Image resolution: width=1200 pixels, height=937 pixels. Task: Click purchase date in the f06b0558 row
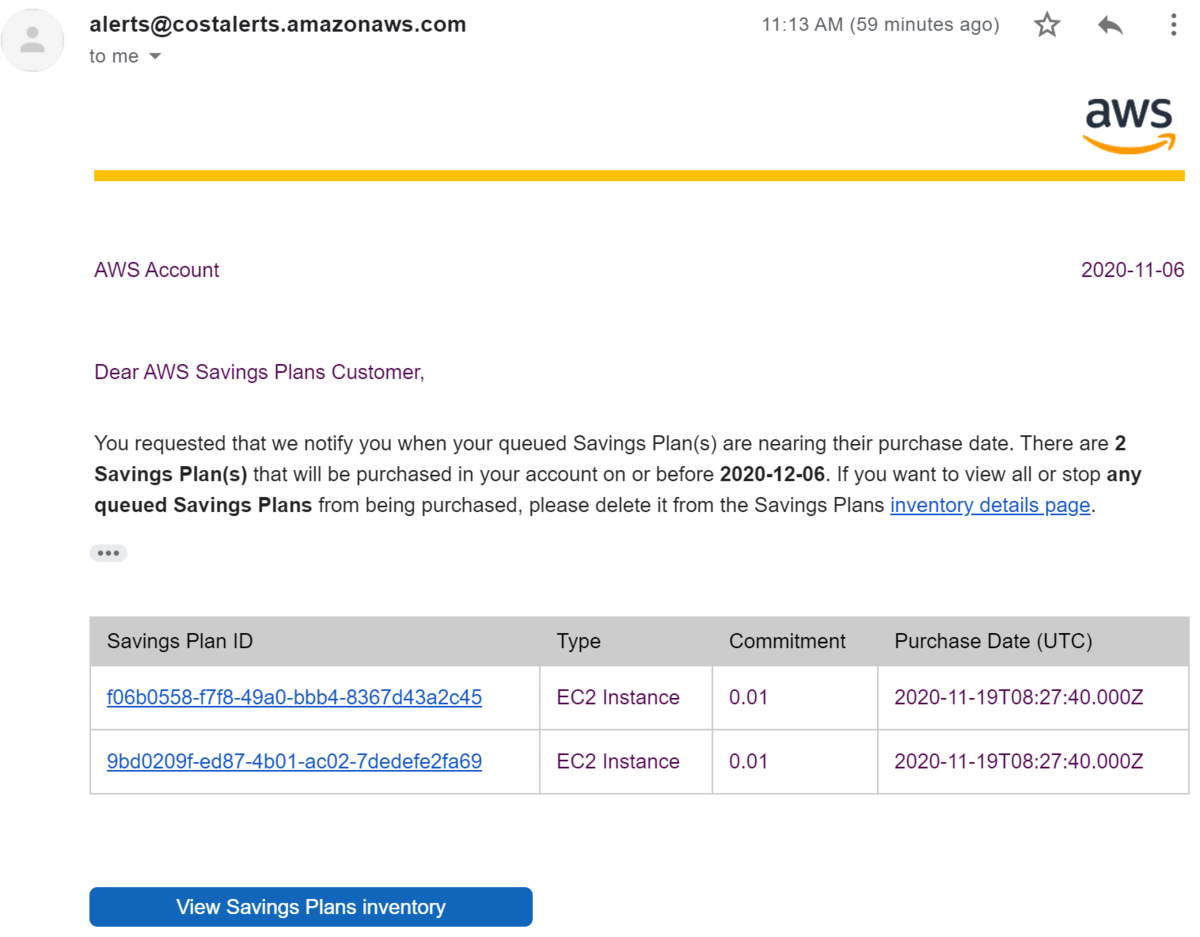[1018, 697]
